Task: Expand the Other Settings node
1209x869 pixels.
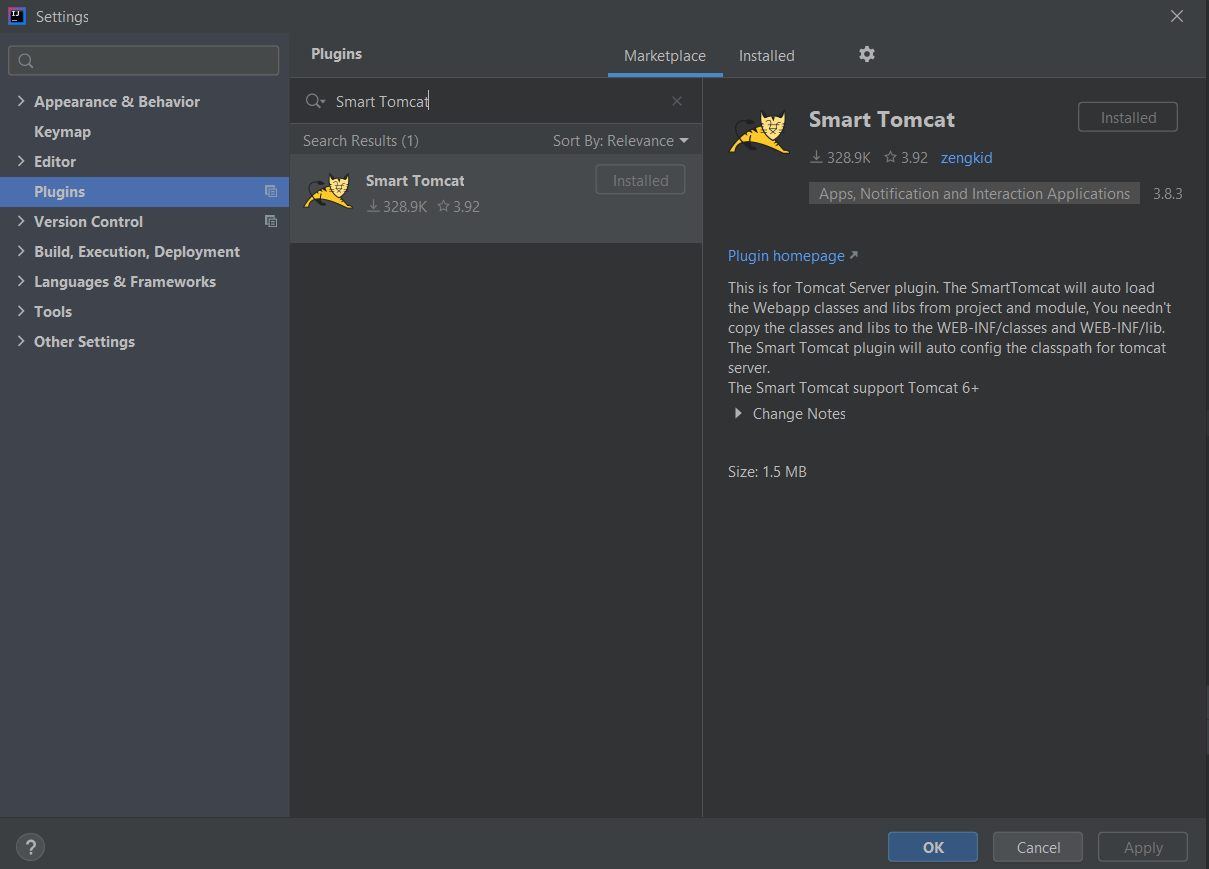Action: pos(21,341)
